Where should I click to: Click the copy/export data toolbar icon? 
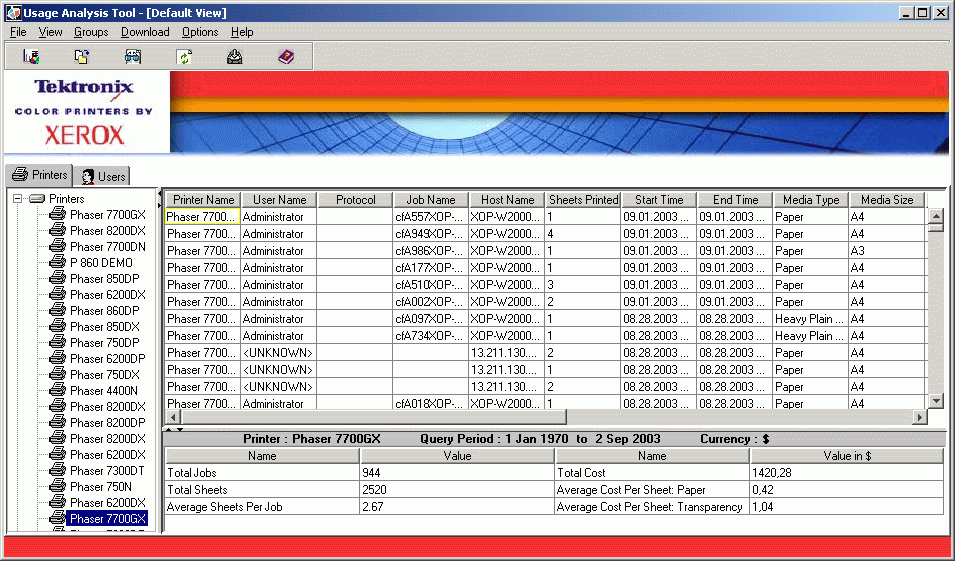[x=82, y=57]
